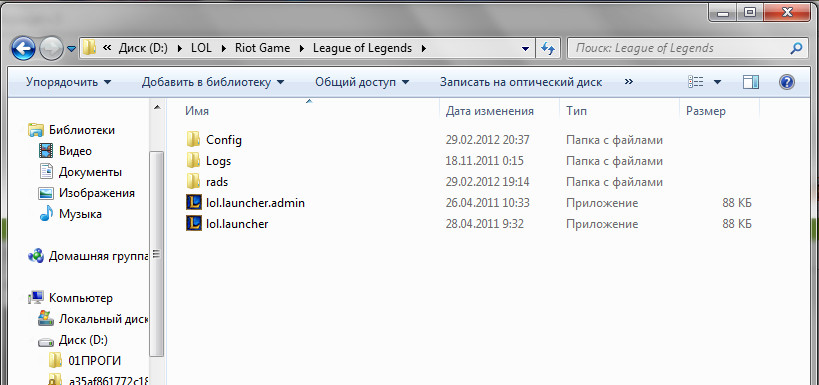The width and height of the screenshot is (819, 385).
Task: Navigate to LOL breadcrumb segment
Action: (x=201, y=49)
